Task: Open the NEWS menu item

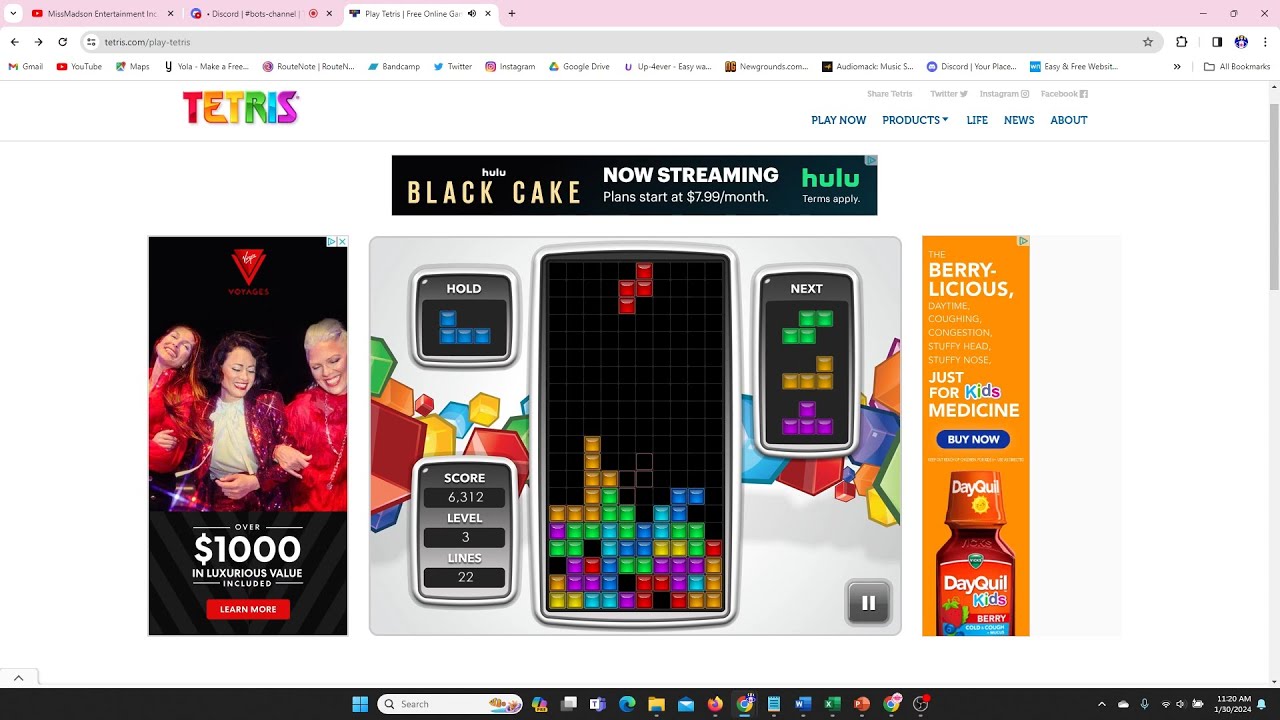Action: (1019, 120)
